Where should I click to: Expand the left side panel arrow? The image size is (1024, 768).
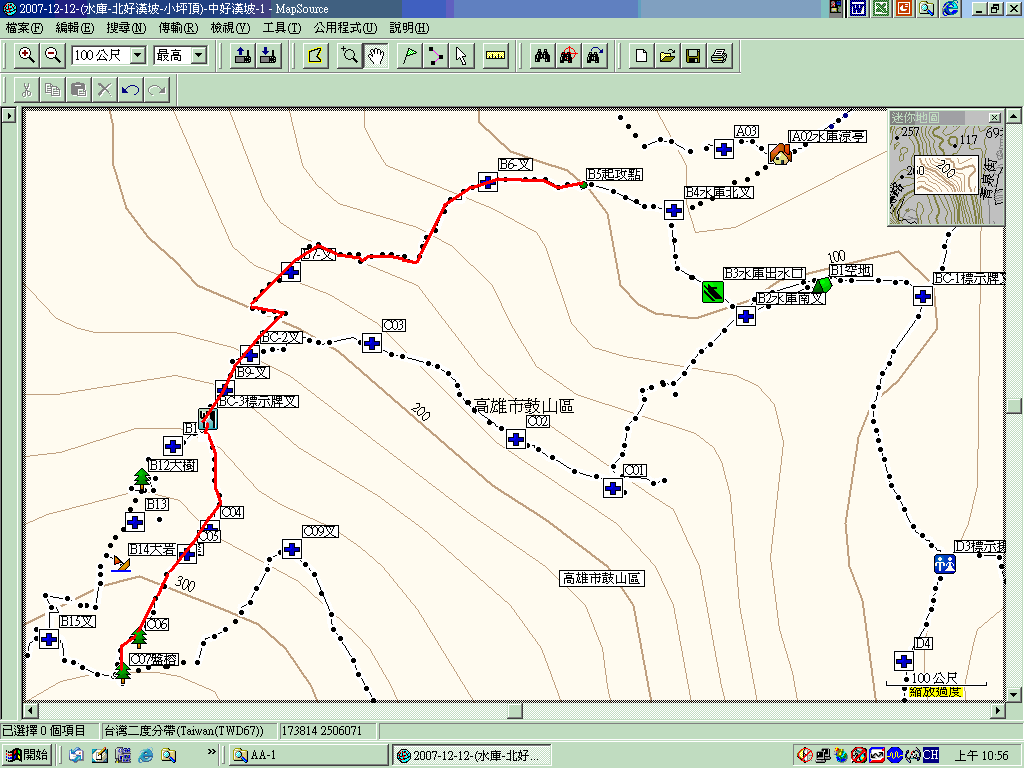(8, 116)
